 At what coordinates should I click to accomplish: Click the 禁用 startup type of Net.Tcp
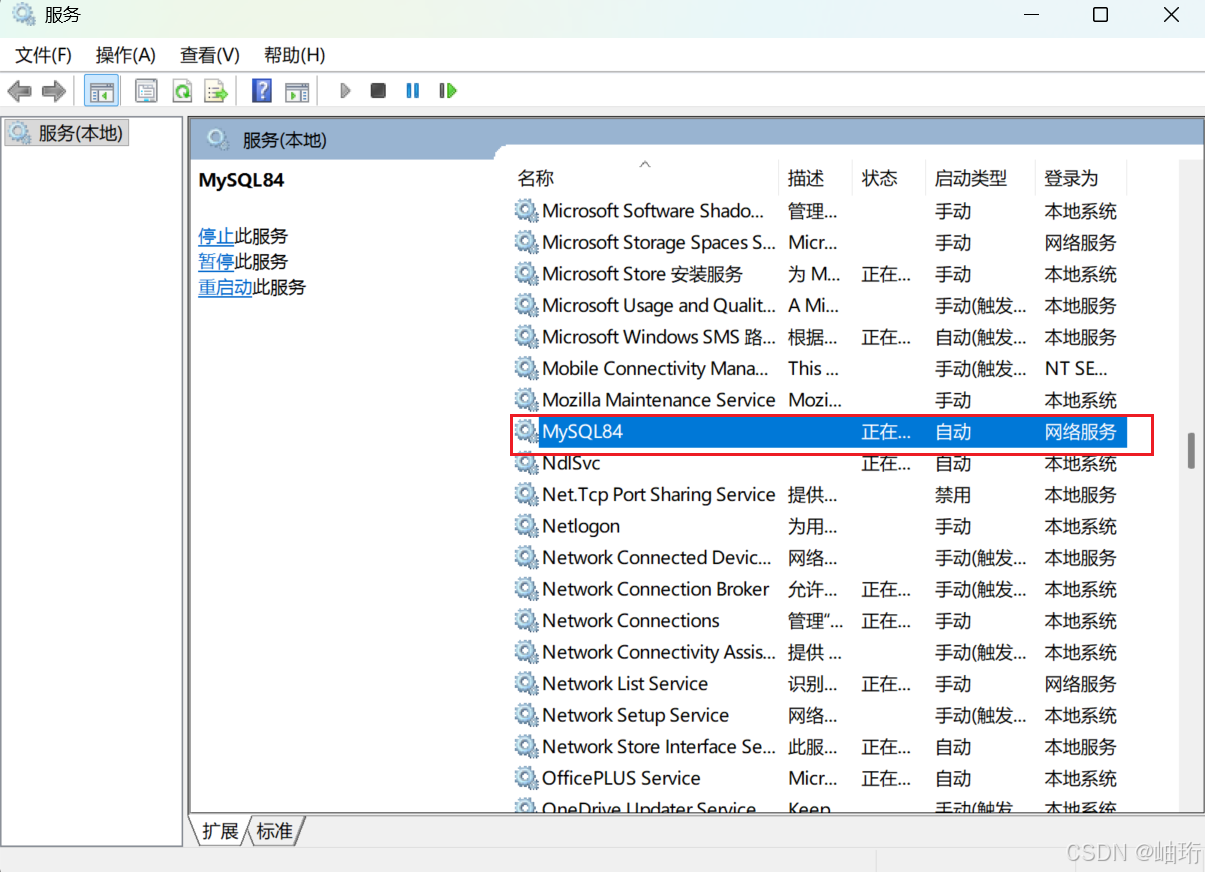pyautogui.click(x=953, y=495)
